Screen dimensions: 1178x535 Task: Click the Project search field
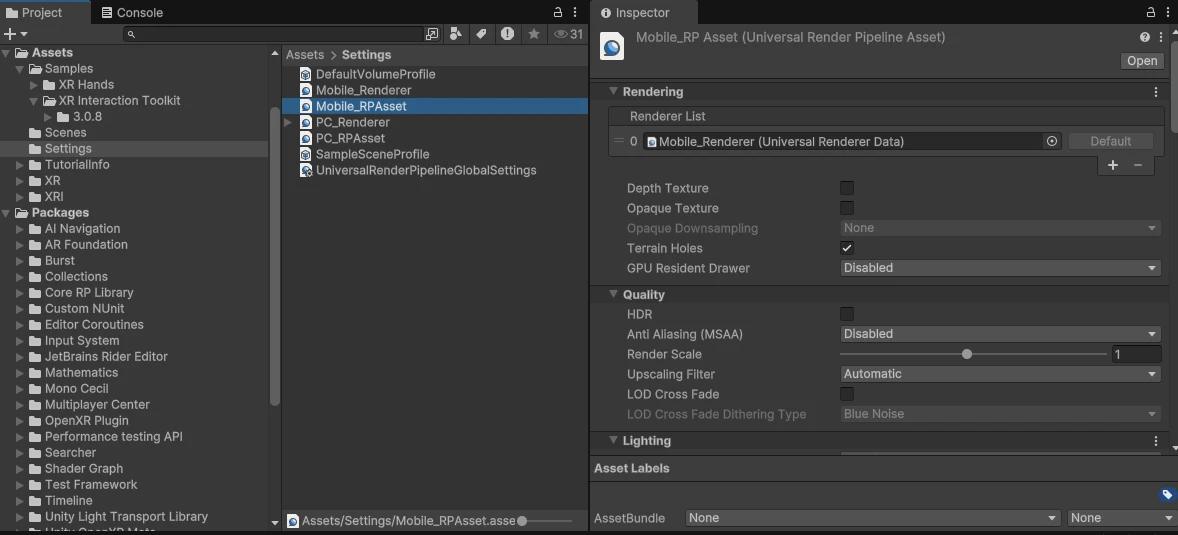(273, 34)
